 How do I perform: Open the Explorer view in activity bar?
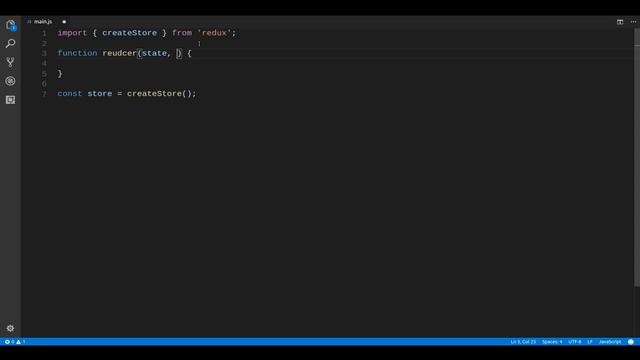(11, 25)
